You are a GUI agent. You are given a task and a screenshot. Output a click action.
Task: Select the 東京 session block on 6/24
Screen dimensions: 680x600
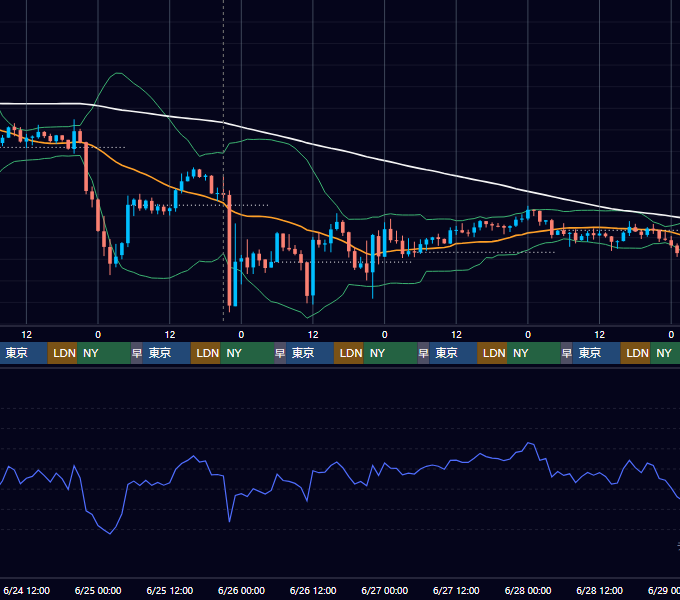coord(23,353)
